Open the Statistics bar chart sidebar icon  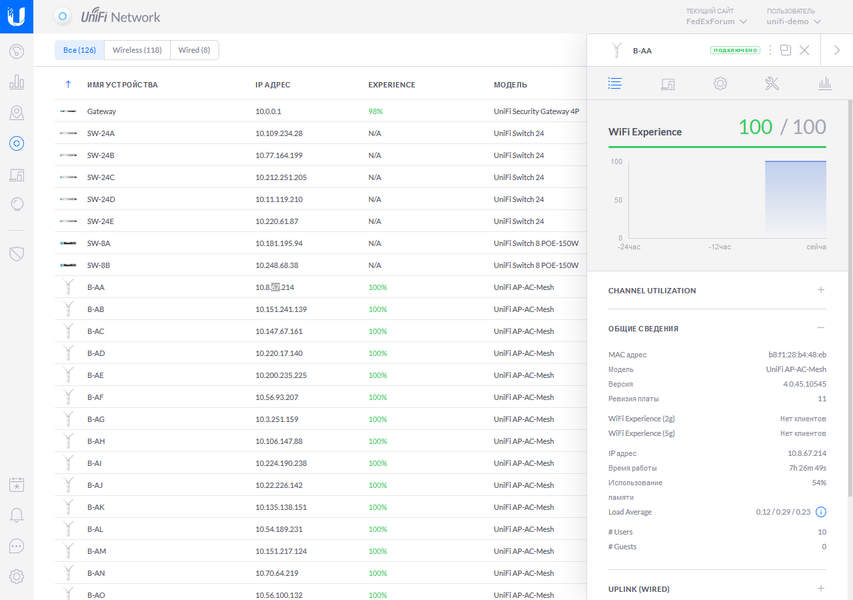point(16,82)
